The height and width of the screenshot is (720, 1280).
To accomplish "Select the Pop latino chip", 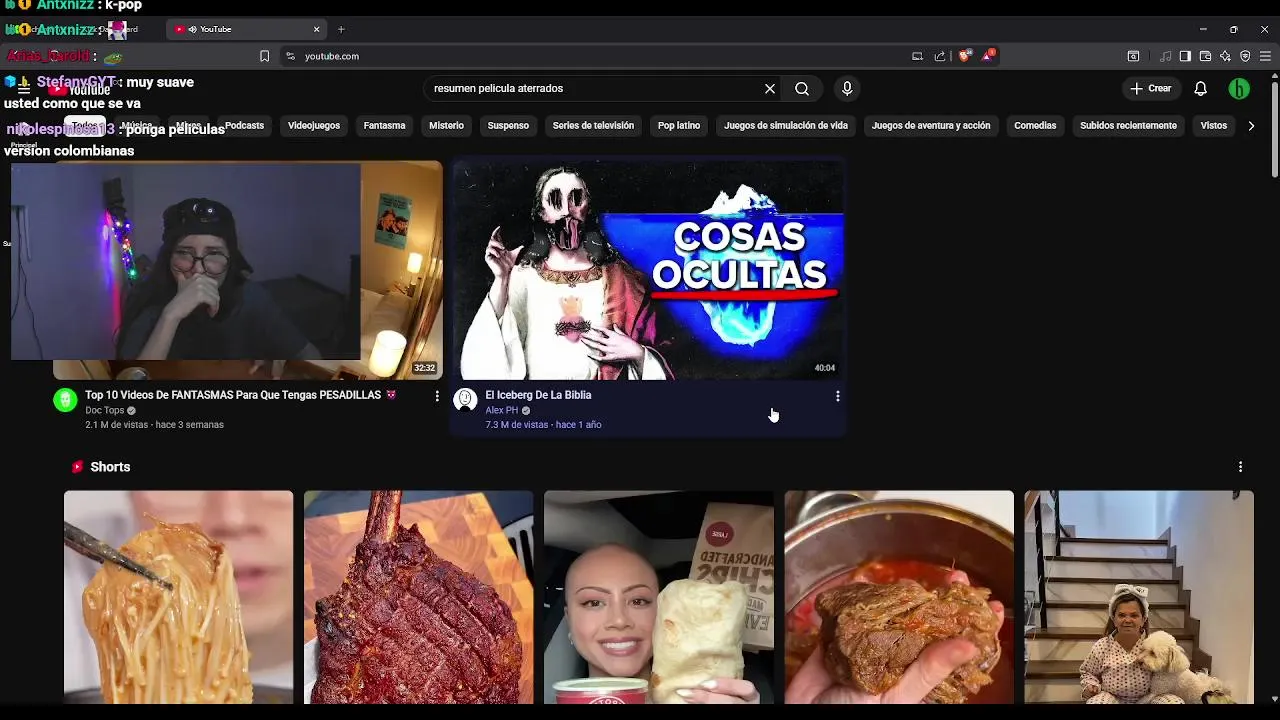I will point(679,126).
